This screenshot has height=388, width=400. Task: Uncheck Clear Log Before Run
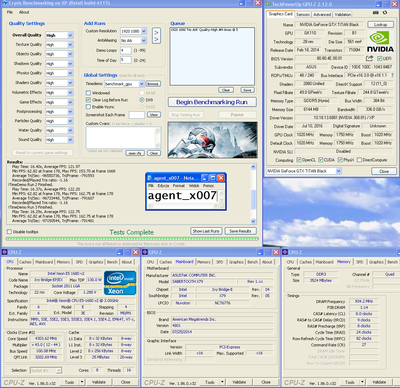pyautogui.click(x=88, y=100)
